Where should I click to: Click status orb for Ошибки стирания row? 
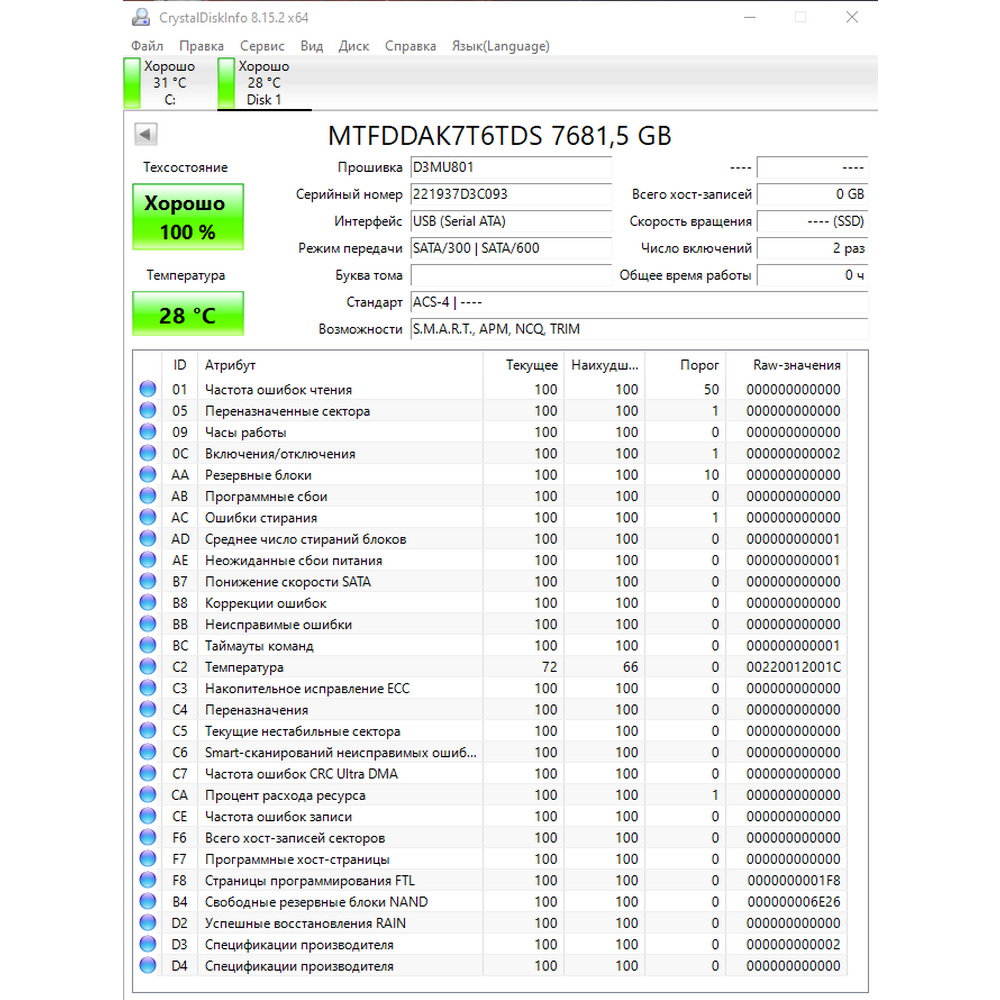[x=148, y=517]
